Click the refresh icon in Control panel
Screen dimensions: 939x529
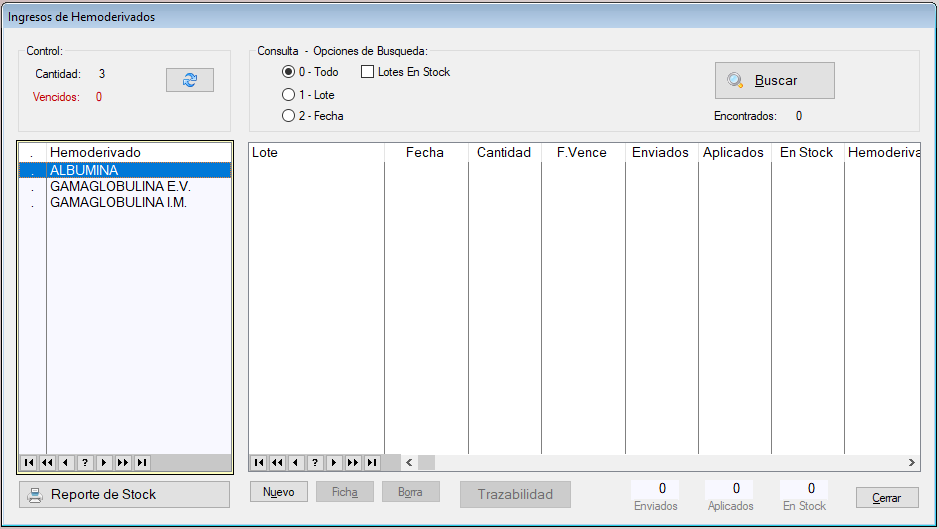pyautogui.click(x=190, y=80)
